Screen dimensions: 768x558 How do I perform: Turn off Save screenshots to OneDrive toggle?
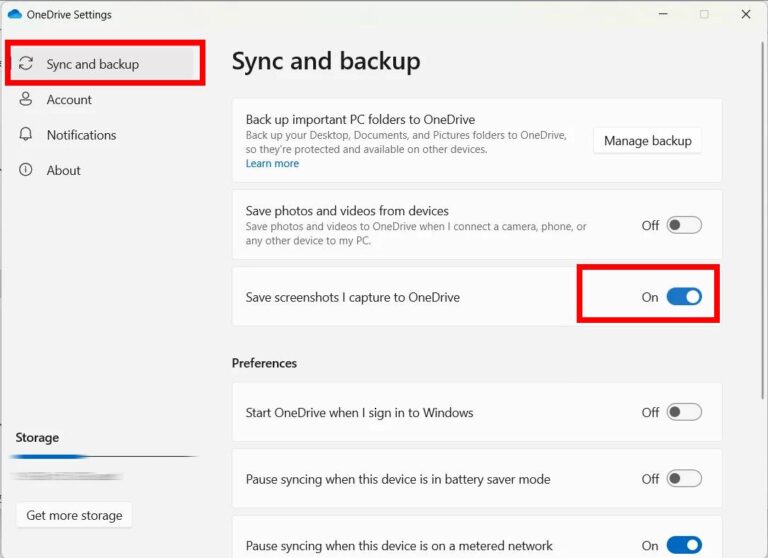pyautogui.click(x=684, y=296)
